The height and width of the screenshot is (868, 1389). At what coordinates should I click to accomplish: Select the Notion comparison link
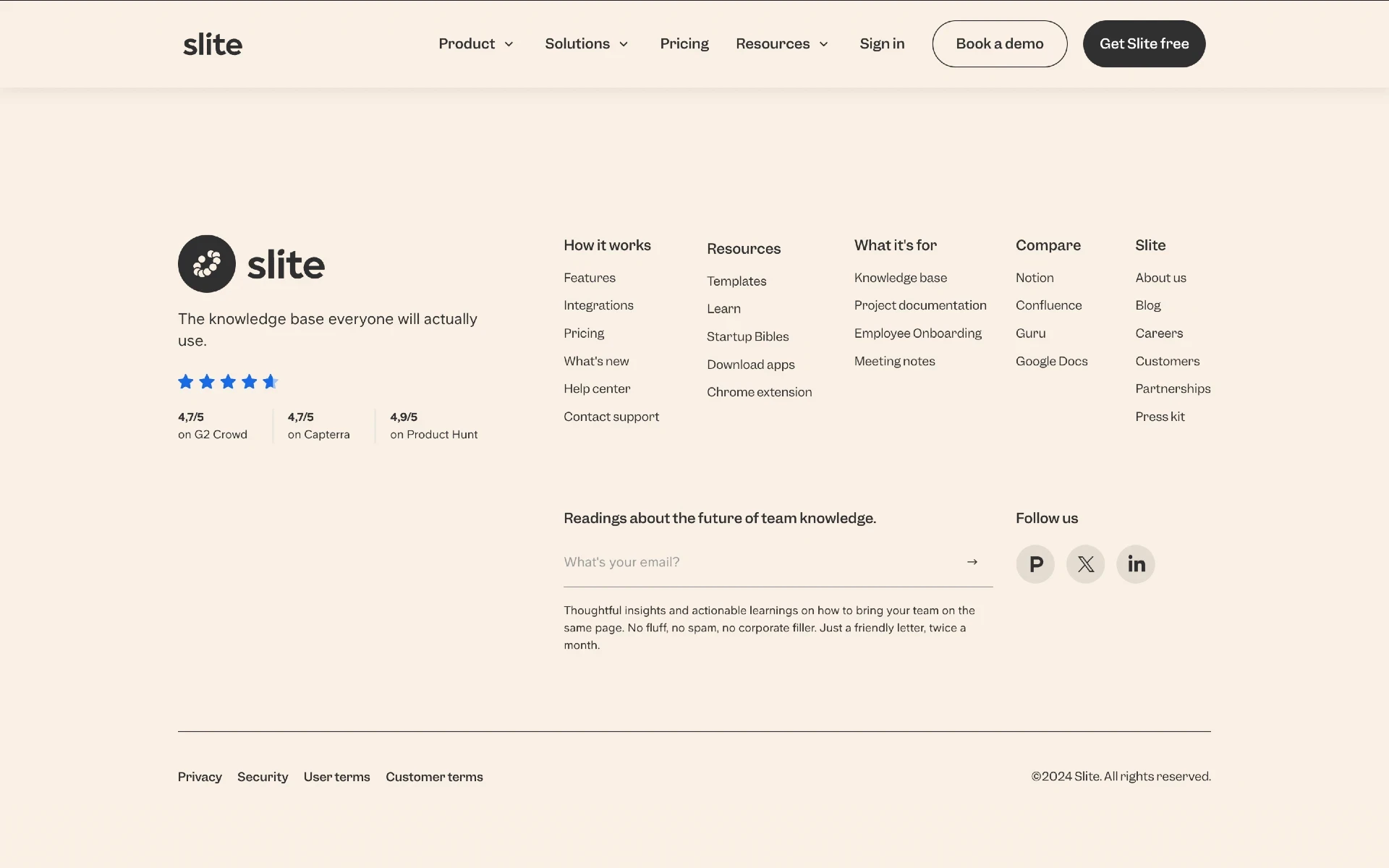[1034, 278]
